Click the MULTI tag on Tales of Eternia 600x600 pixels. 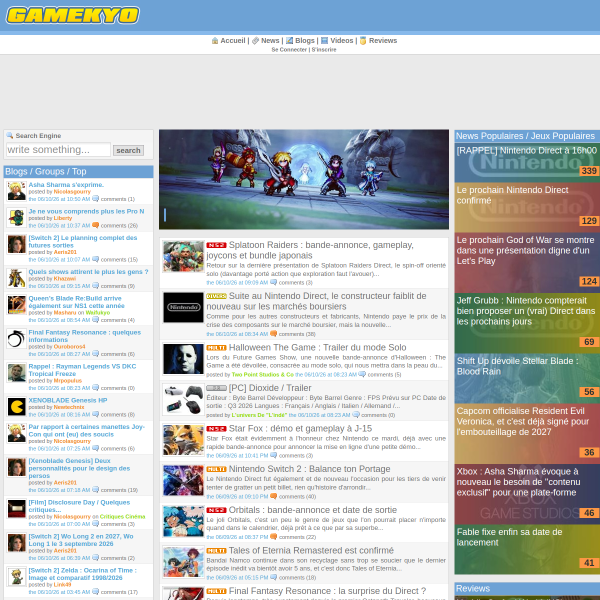(x=216, y=551)
